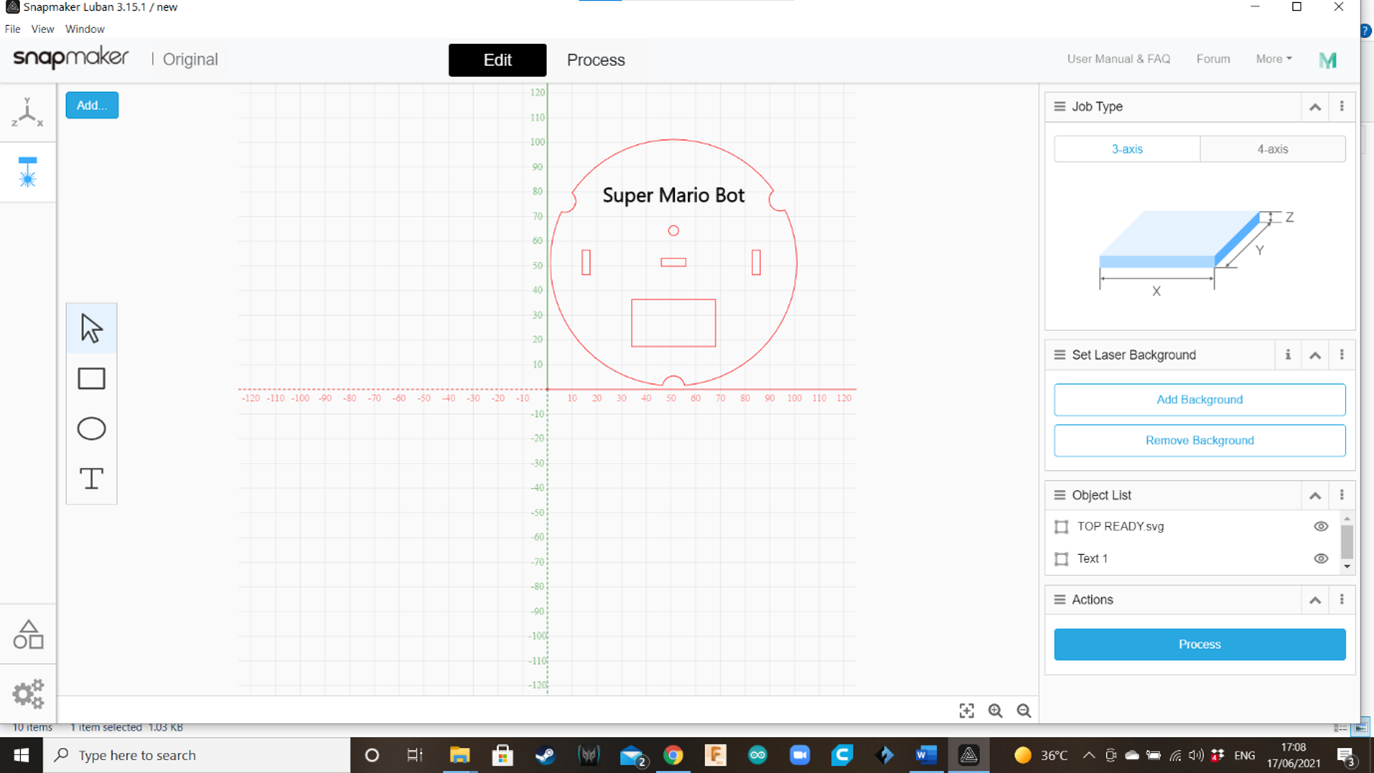
Task: Open Arduino IDE from the taskbar
Action: point(758,755)
